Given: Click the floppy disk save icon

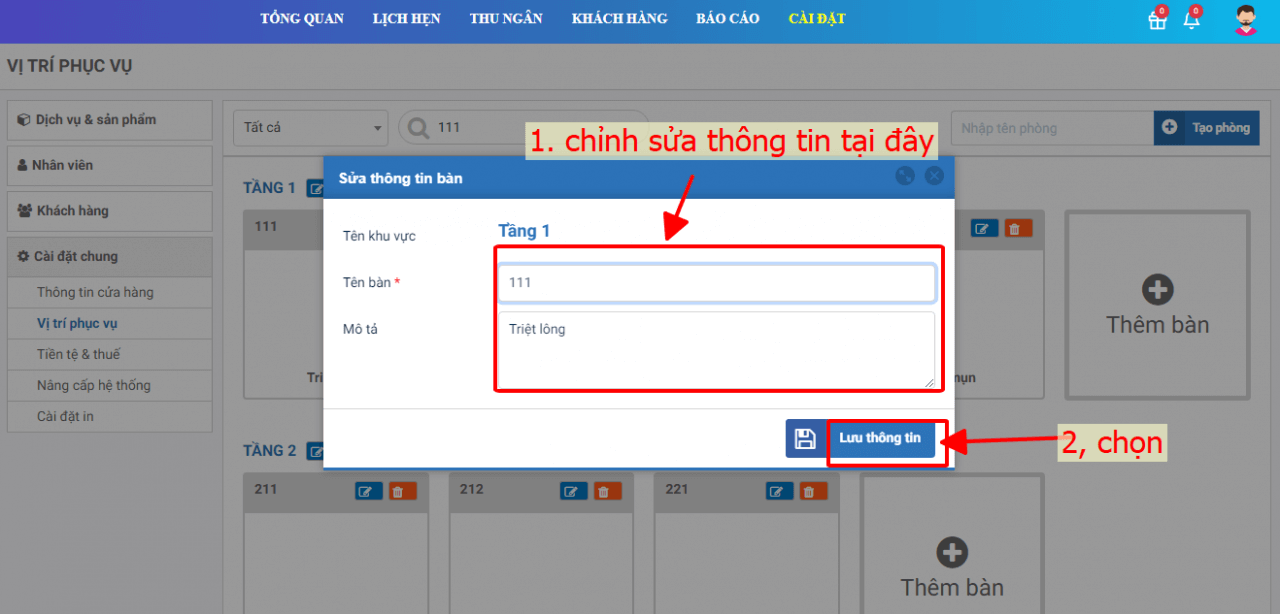Looking at the screenshot, I should (x=805, y=439).
